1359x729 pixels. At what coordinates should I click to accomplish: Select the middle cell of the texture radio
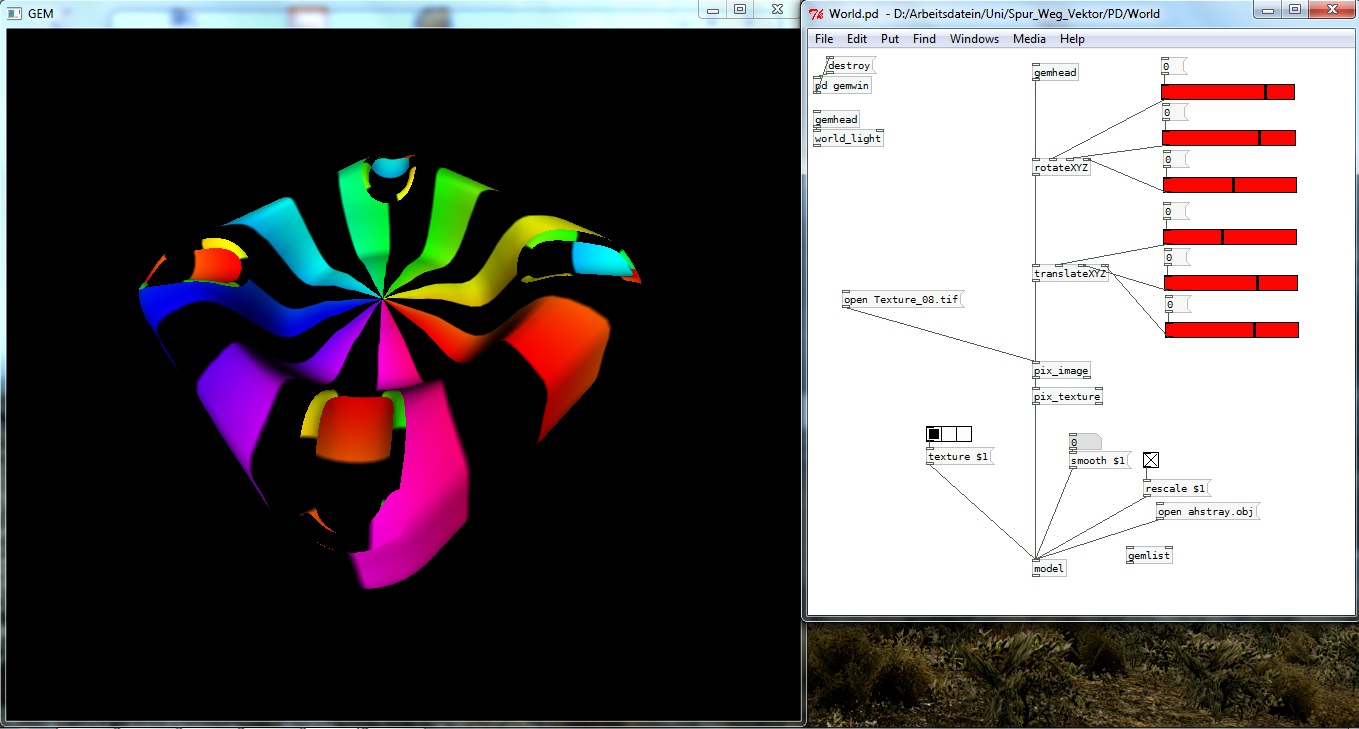[949, 434]
